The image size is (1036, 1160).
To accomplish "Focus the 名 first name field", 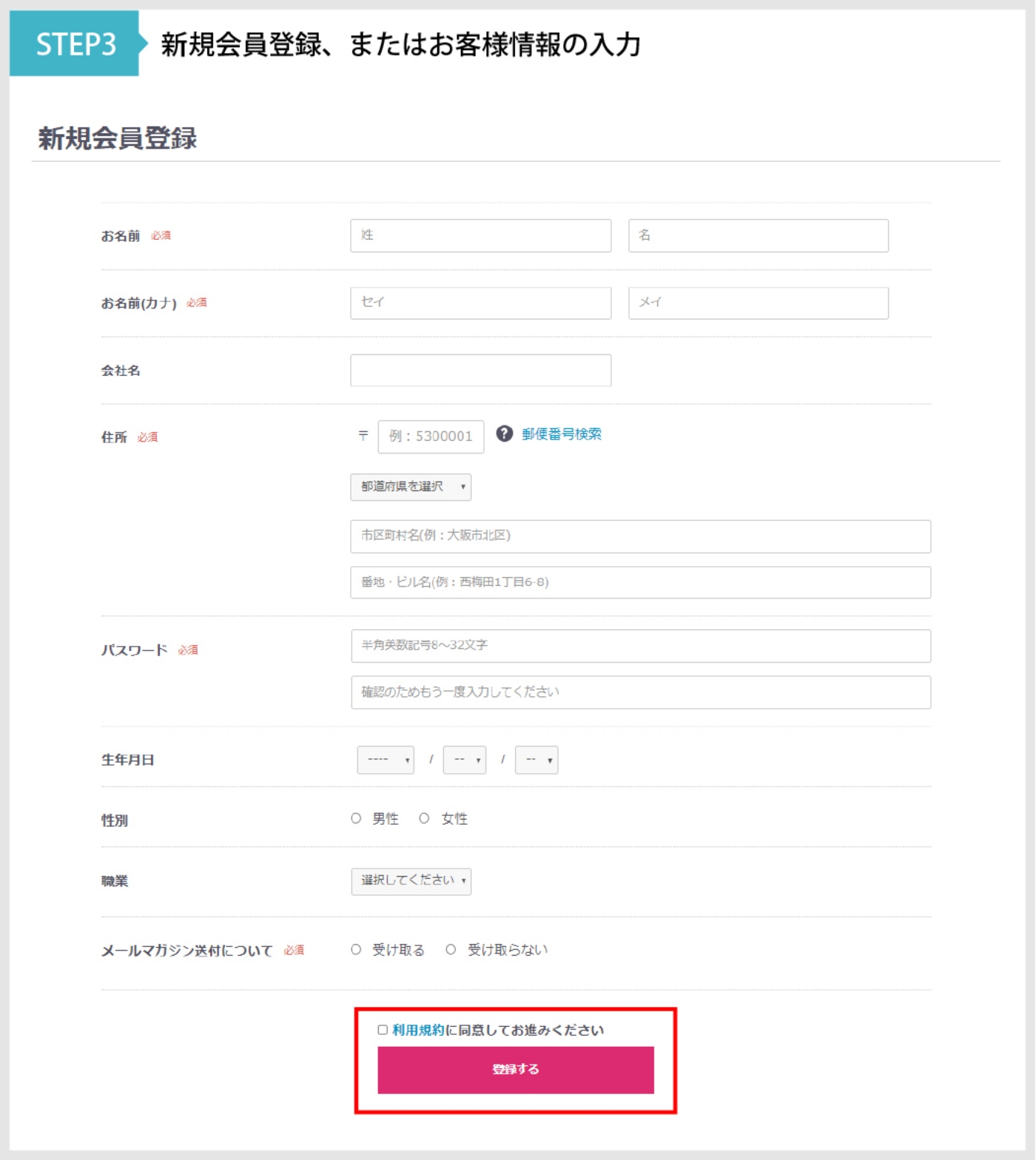I will (x=758, y=235).
